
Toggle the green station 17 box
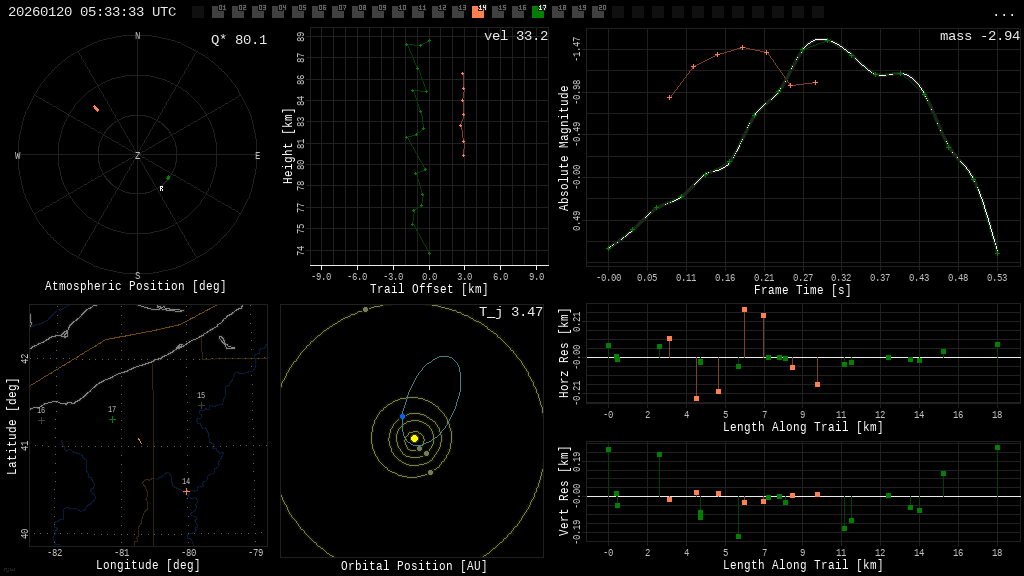[x=537, y=12]
